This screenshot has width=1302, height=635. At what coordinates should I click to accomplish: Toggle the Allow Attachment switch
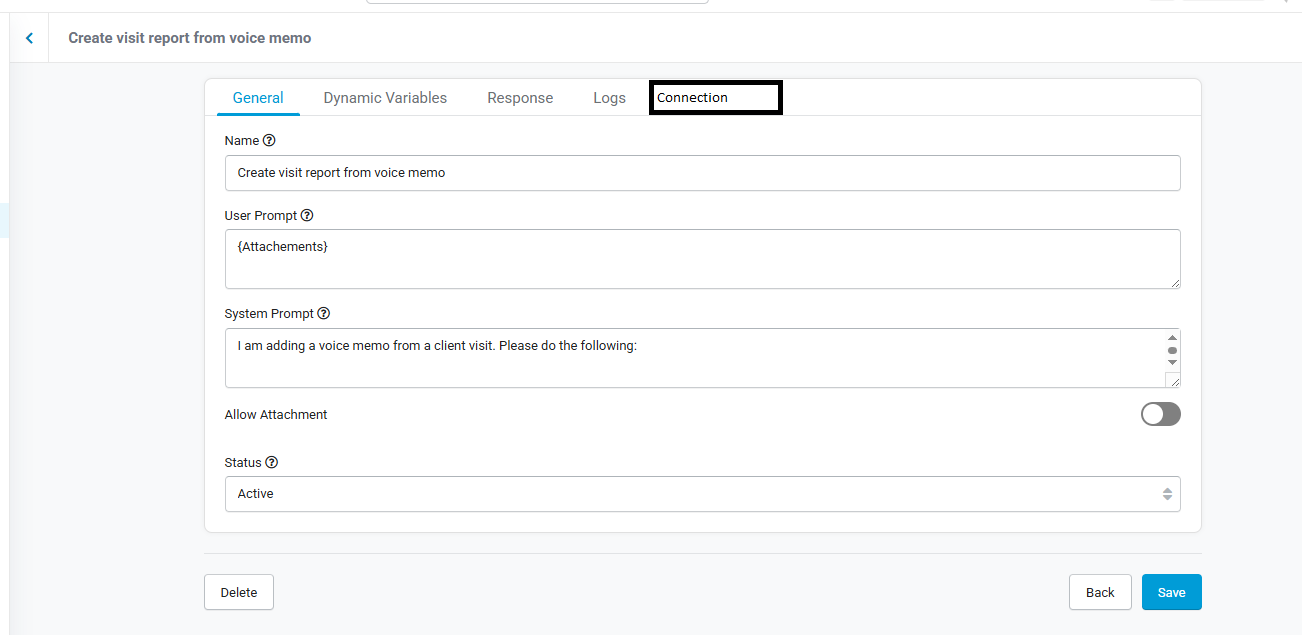1160,414
